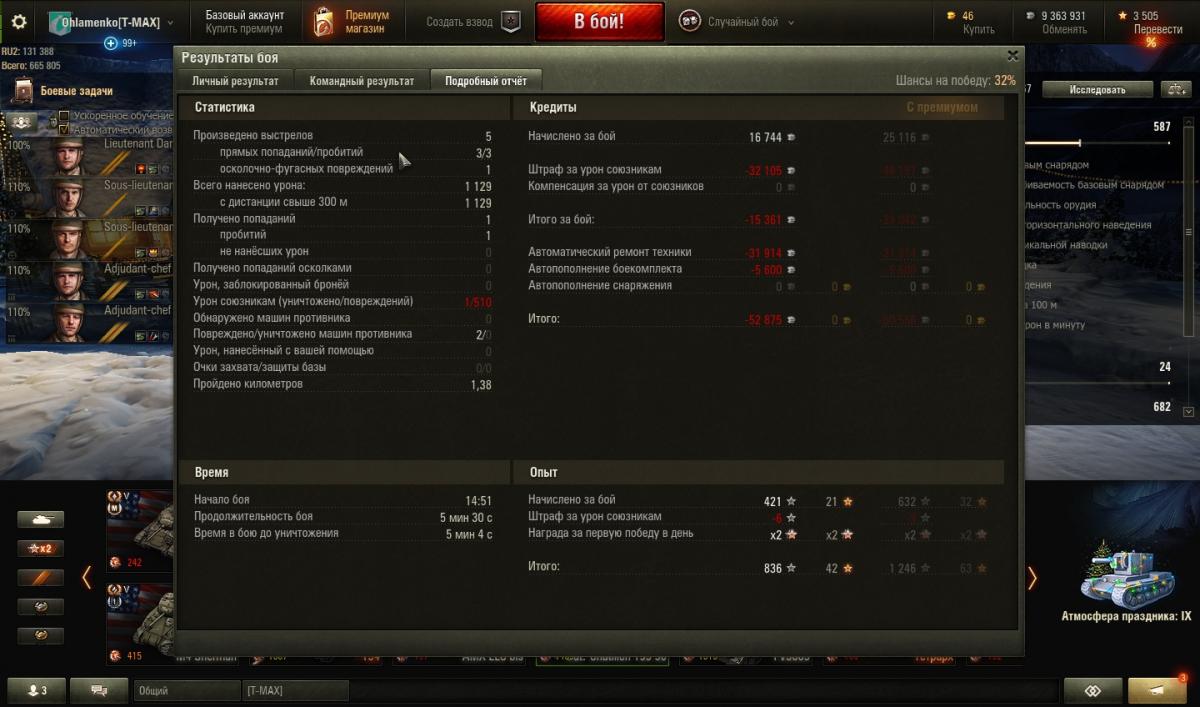Enable Ускоренное обучение checkbox
This screenshot has width=1200, height=707.
64,116
